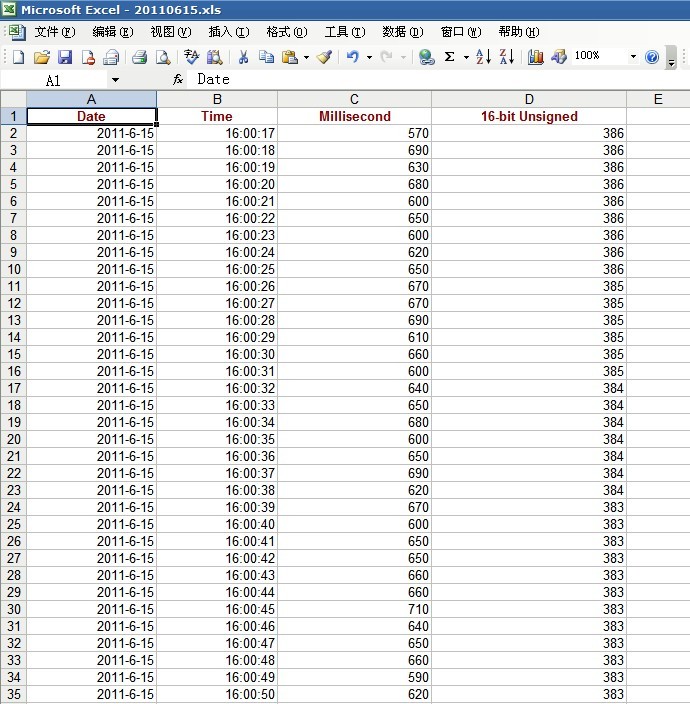This screenshot has width=690, height=704.
Task: Select row 17 header
Action: 13,388
